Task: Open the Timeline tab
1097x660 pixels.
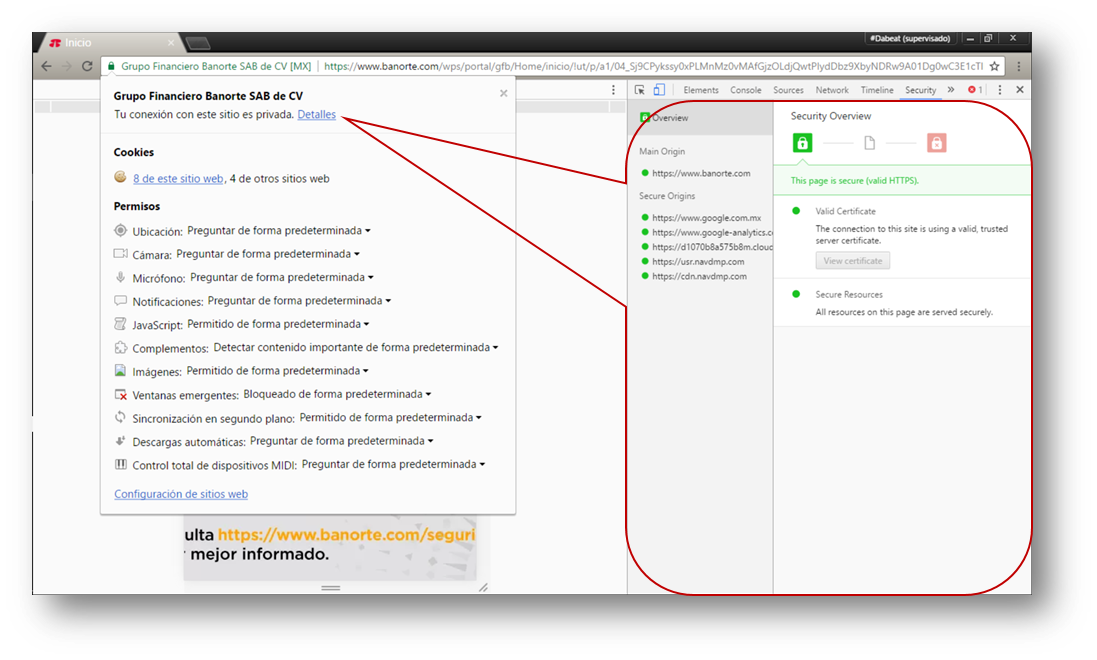Action: pyautogui.click(x=877, y=90)
